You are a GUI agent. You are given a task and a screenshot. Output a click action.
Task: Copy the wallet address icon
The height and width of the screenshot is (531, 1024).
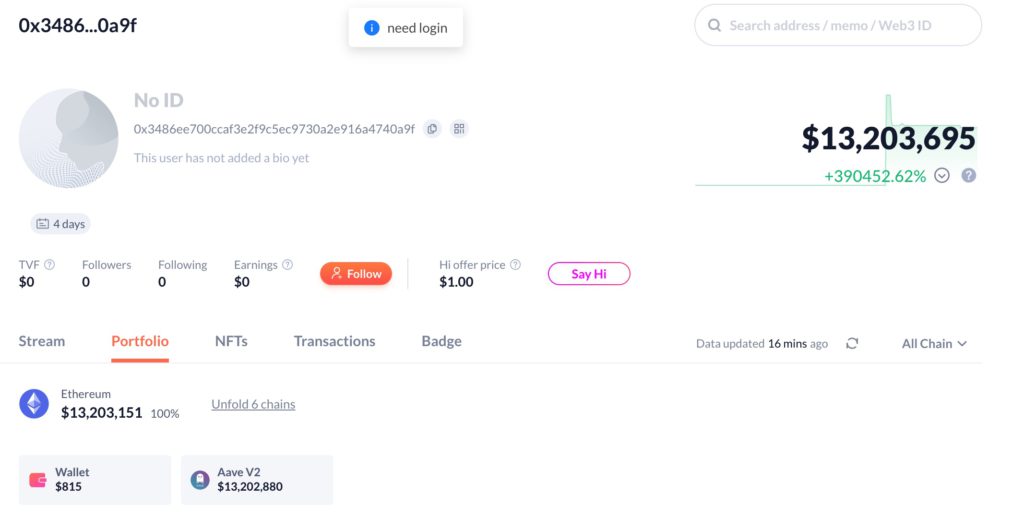(432, 129)
